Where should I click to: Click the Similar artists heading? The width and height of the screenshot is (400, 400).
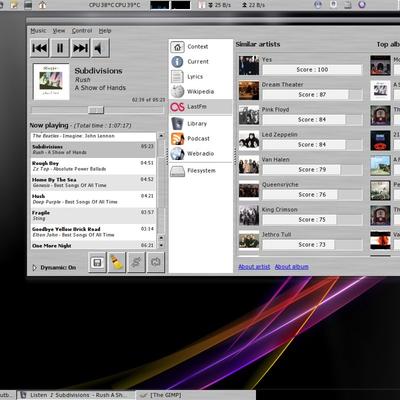(258, 44)
